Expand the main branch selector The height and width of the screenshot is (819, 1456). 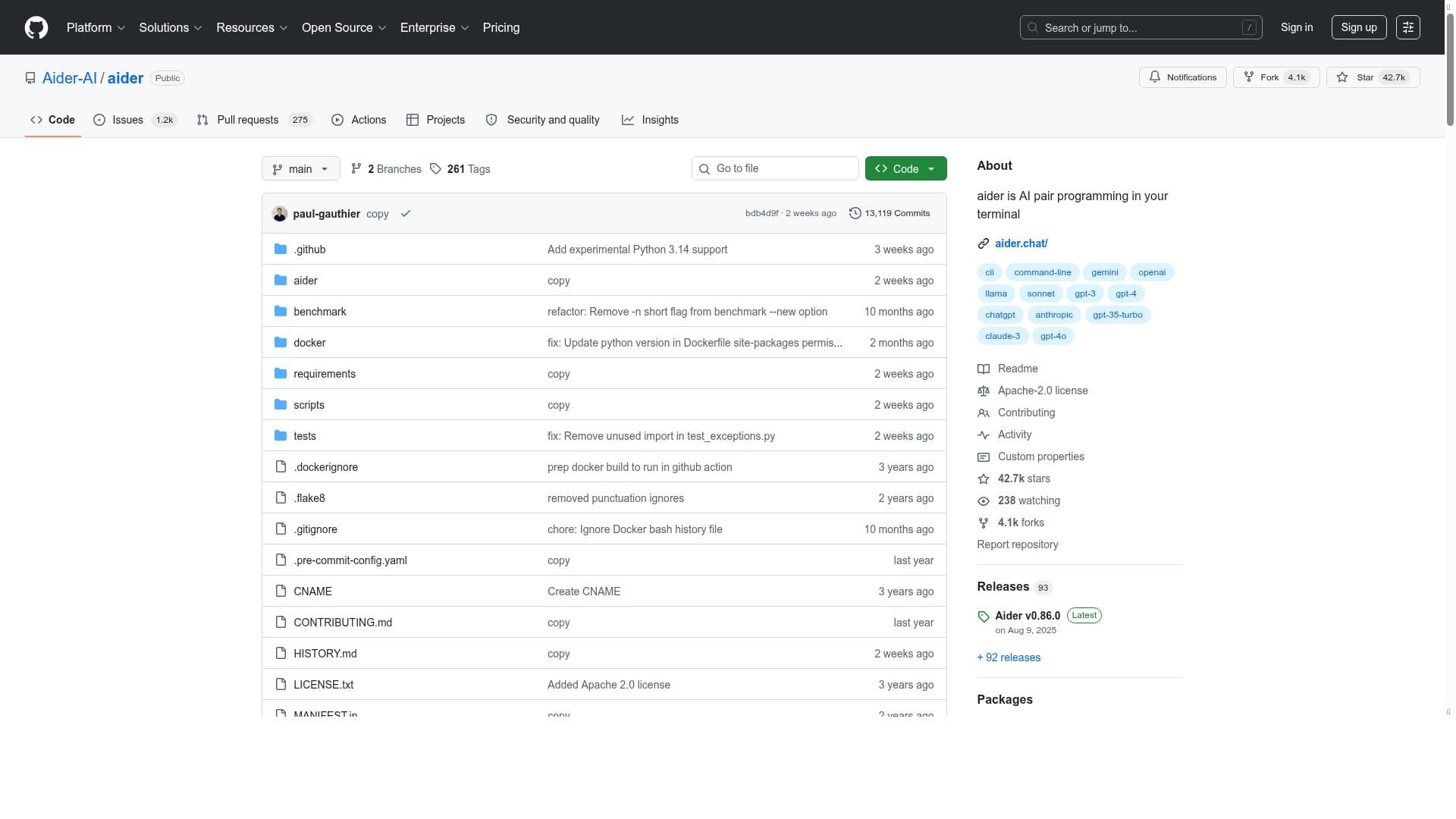coord(300,169)
